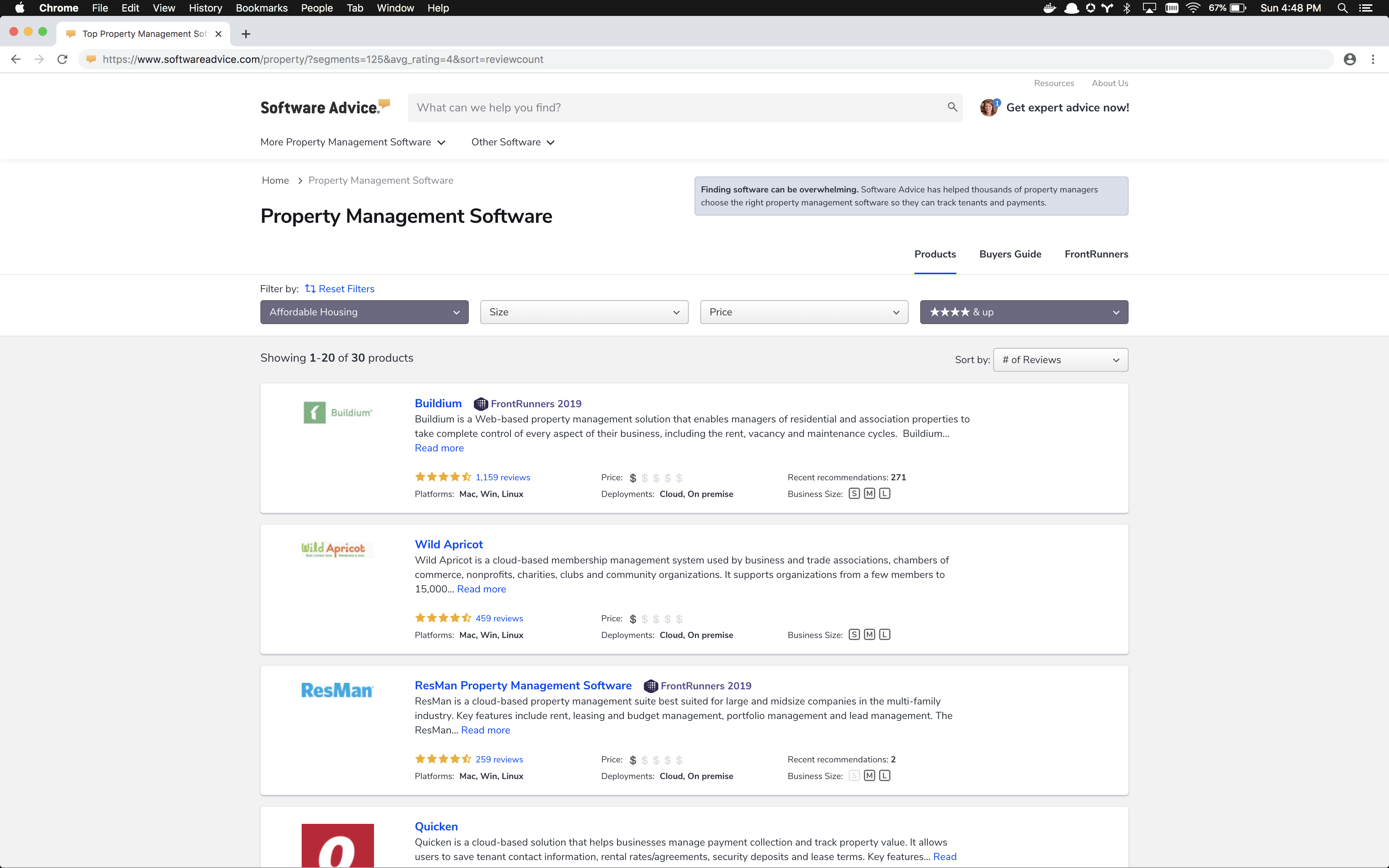Viewport: 1389px width, 868px height.
Task: Click the browser forward arrow
Action: 39,59
